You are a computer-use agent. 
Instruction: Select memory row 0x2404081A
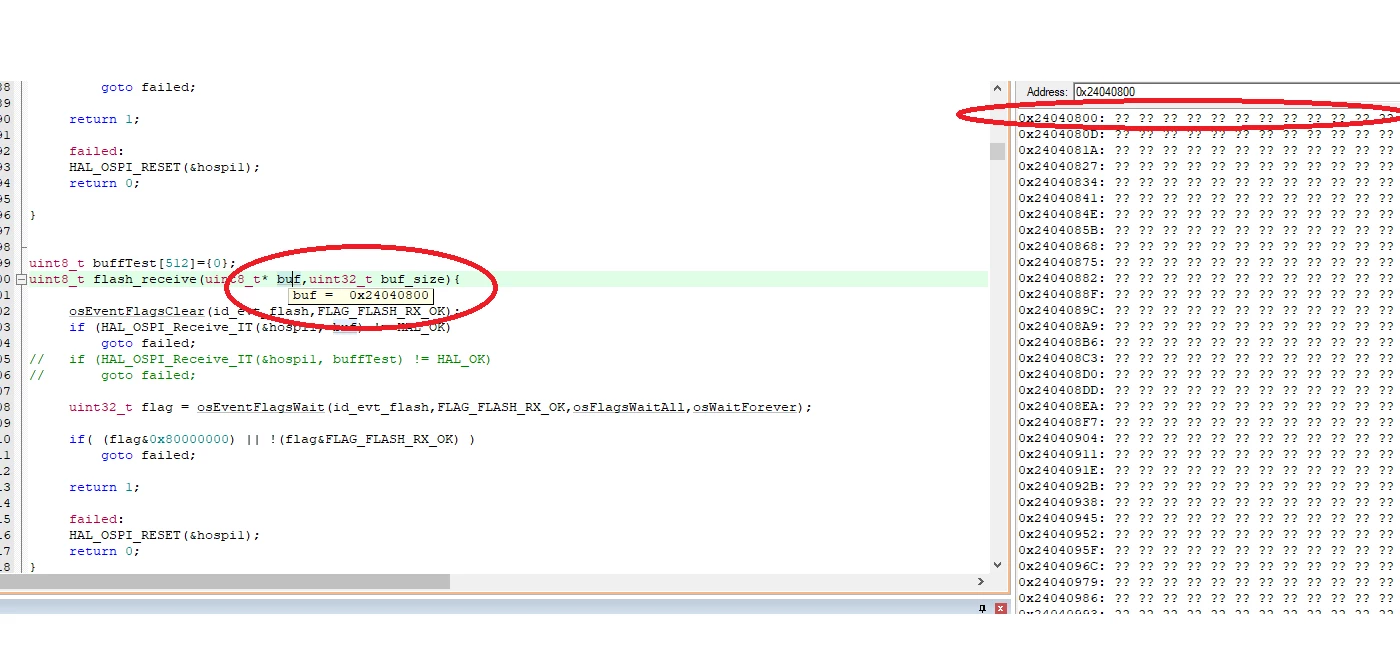(x=1207, y=150)
